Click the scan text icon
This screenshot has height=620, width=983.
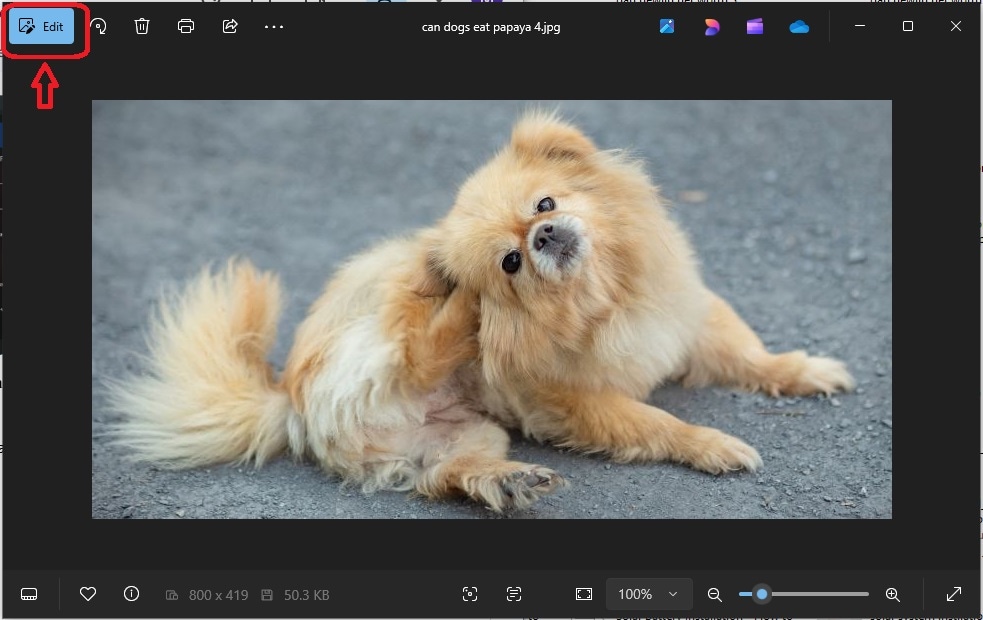point(514,594)
